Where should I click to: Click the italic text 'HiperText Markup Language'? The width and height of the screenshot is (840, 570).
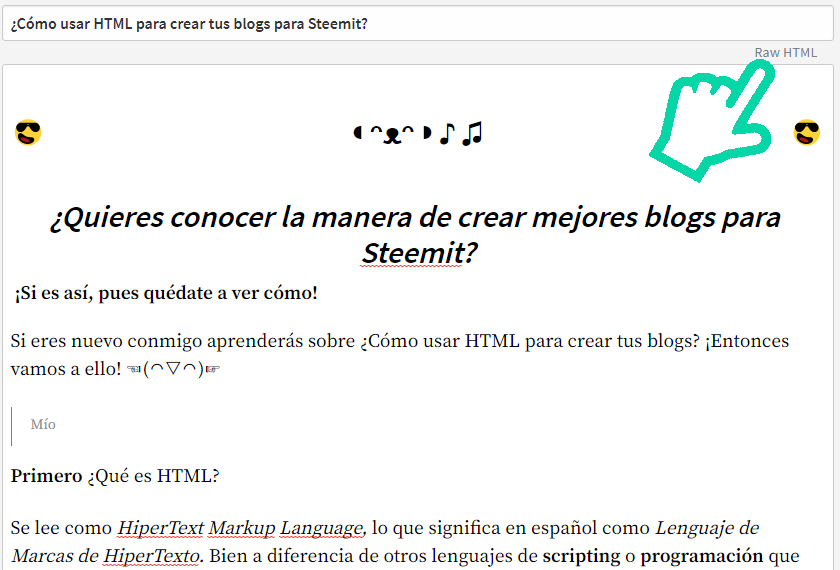click(240, 528)
